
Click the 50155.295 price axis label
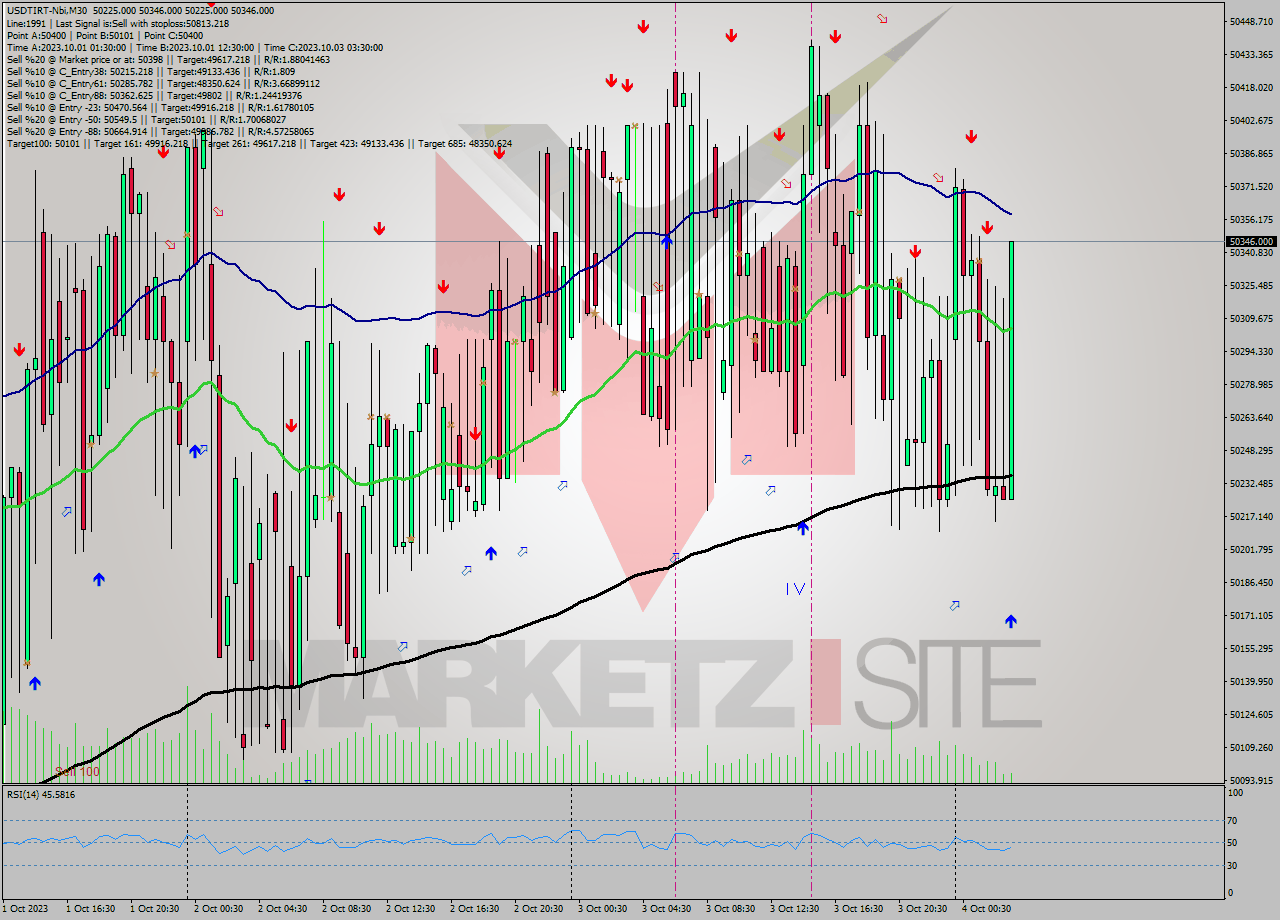click(x=1250, y=648)
